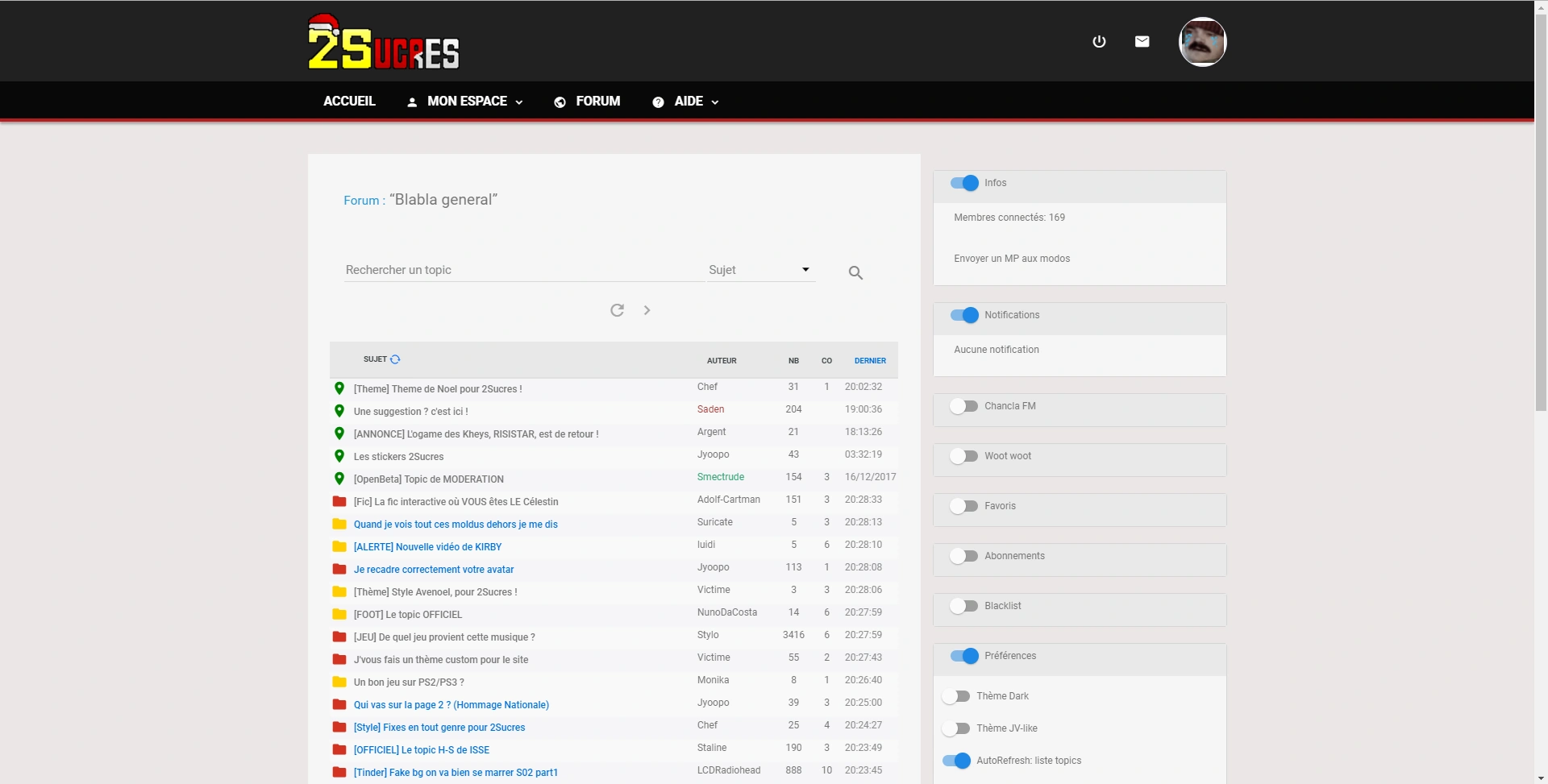Click the 2Sucres logo
1548x784 pixels.
pyautogui.click(x=384, y=44)
